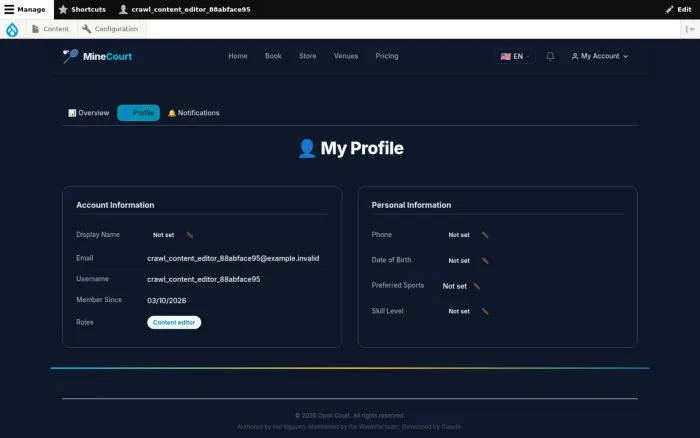Open crawl_content_editor_88abface95 user toolbar item
This screenshot has width=700, height=438.
tap(184, 9)
